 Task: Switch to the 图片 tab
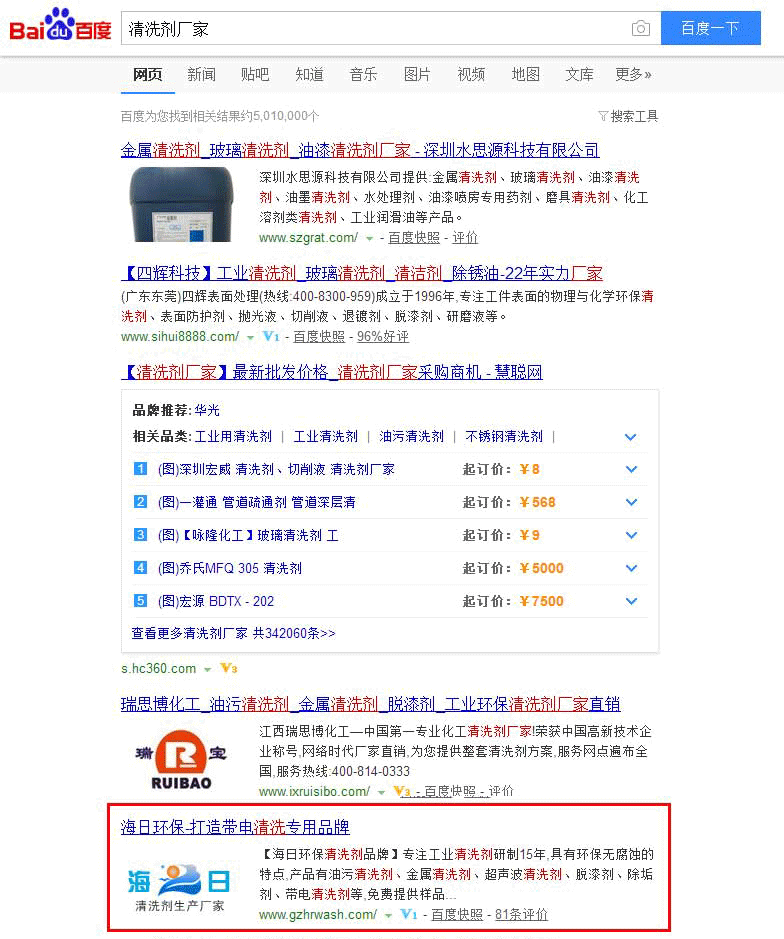point(417,74)
